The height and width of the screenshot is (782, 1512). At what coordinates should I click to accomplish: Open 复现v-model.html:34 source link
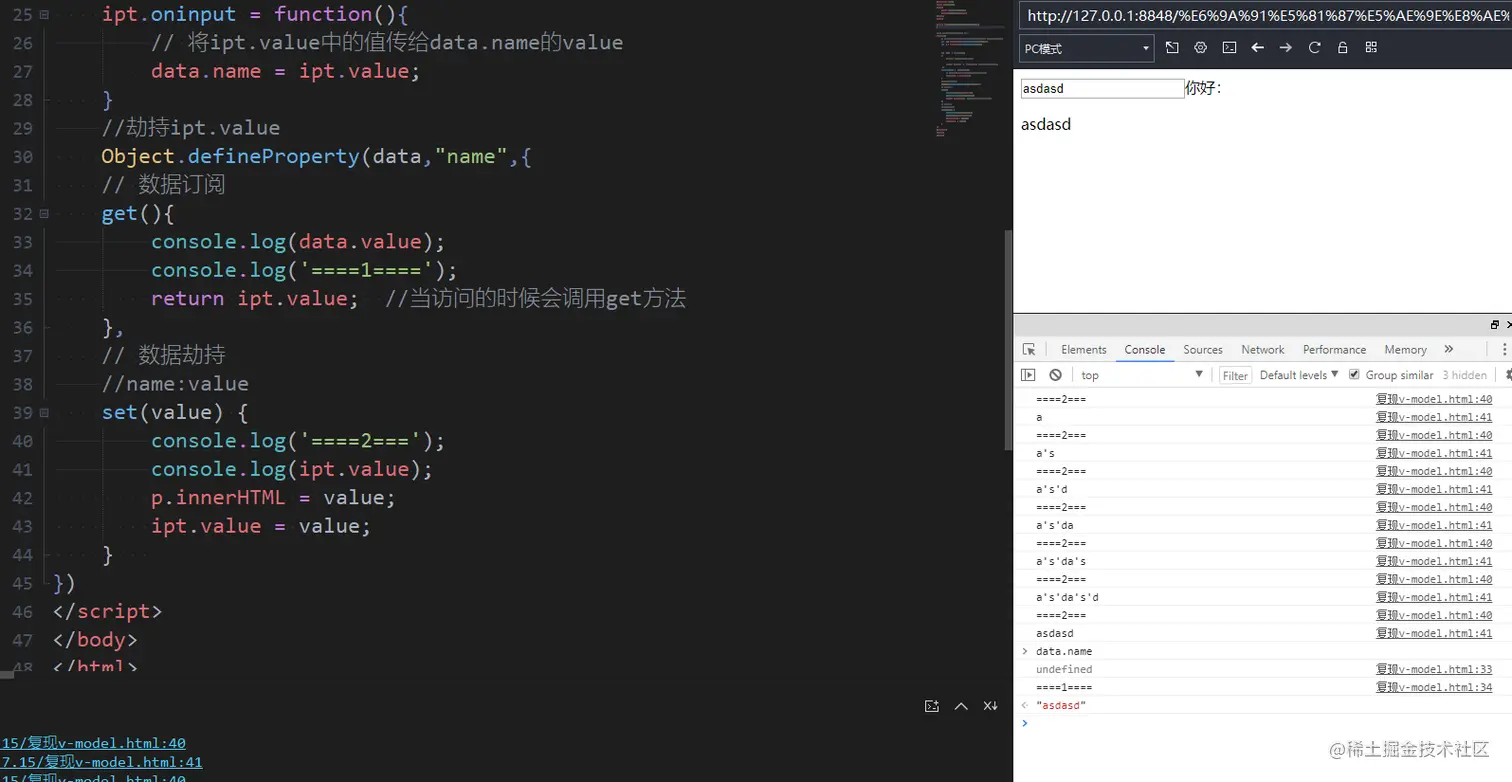1433,687
